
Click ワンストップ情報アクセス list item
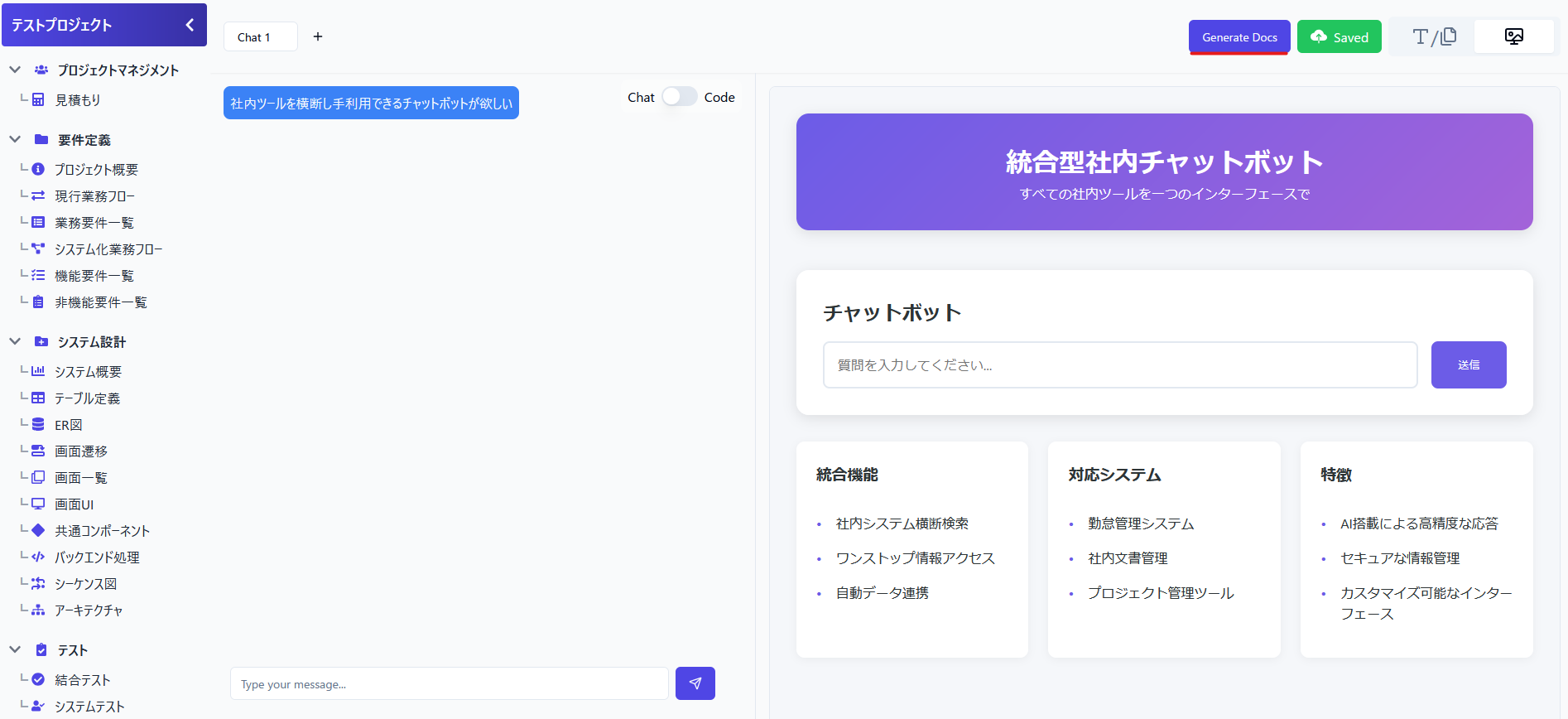[916, 558]
